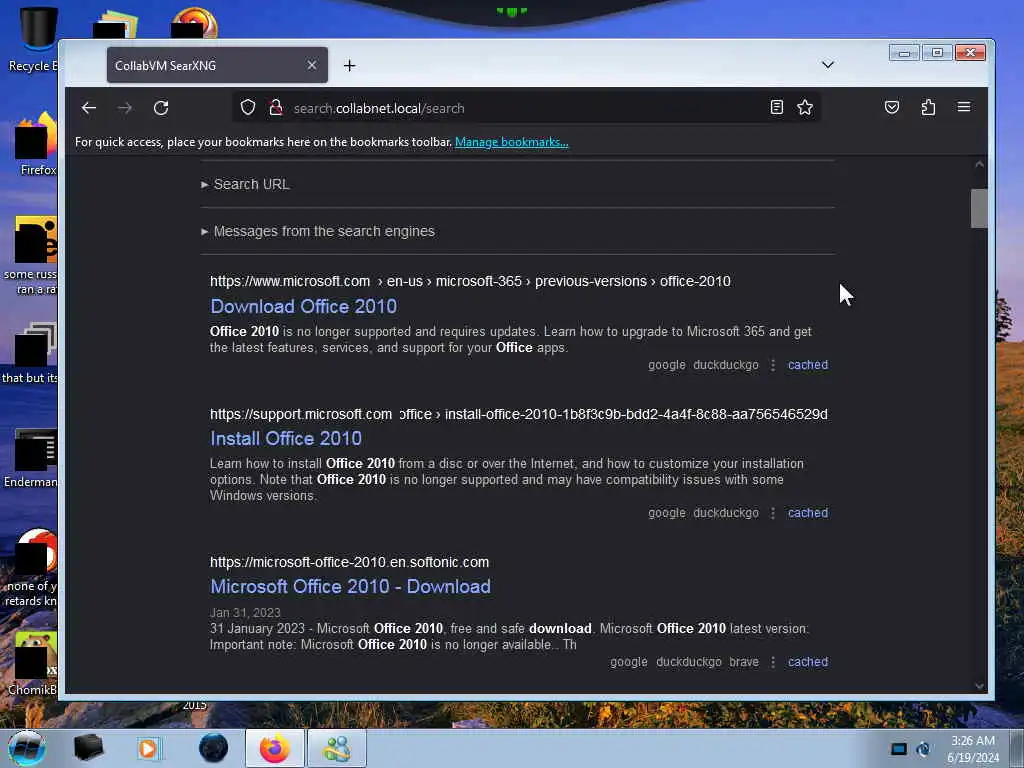Open a new tab with plus button
Image resolution: width=1024 pixels, height=768 pixels.
coord(349,65)
